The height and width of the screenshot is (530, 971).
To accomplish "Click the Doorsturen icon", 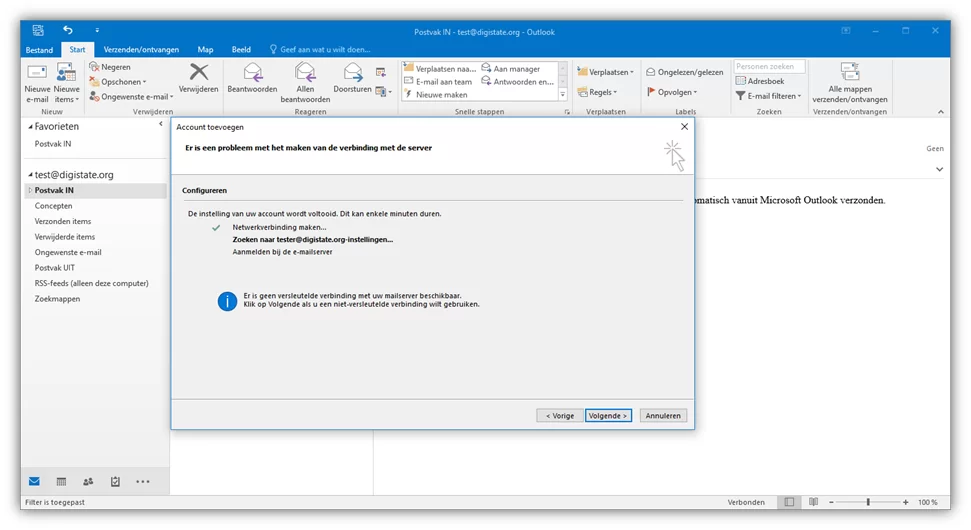I will tap(352, 72).
